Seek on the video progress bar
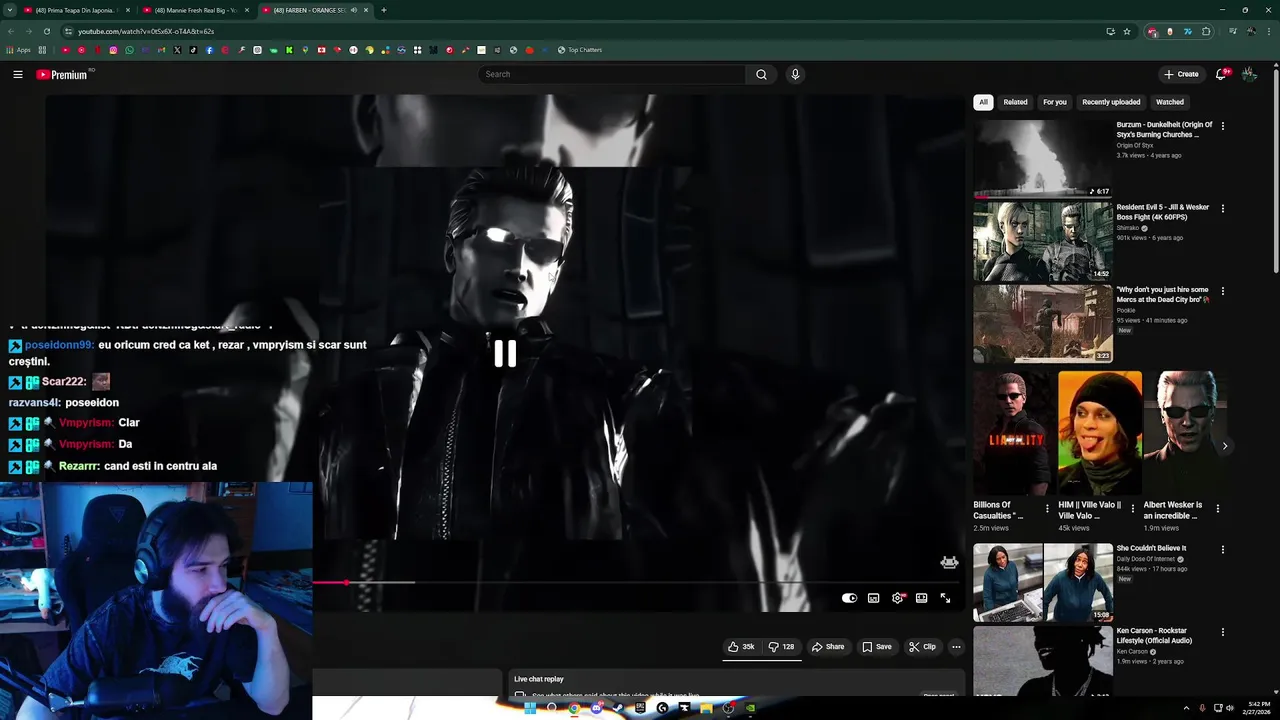The image size is (1280, 720). (x=638, y=582)
